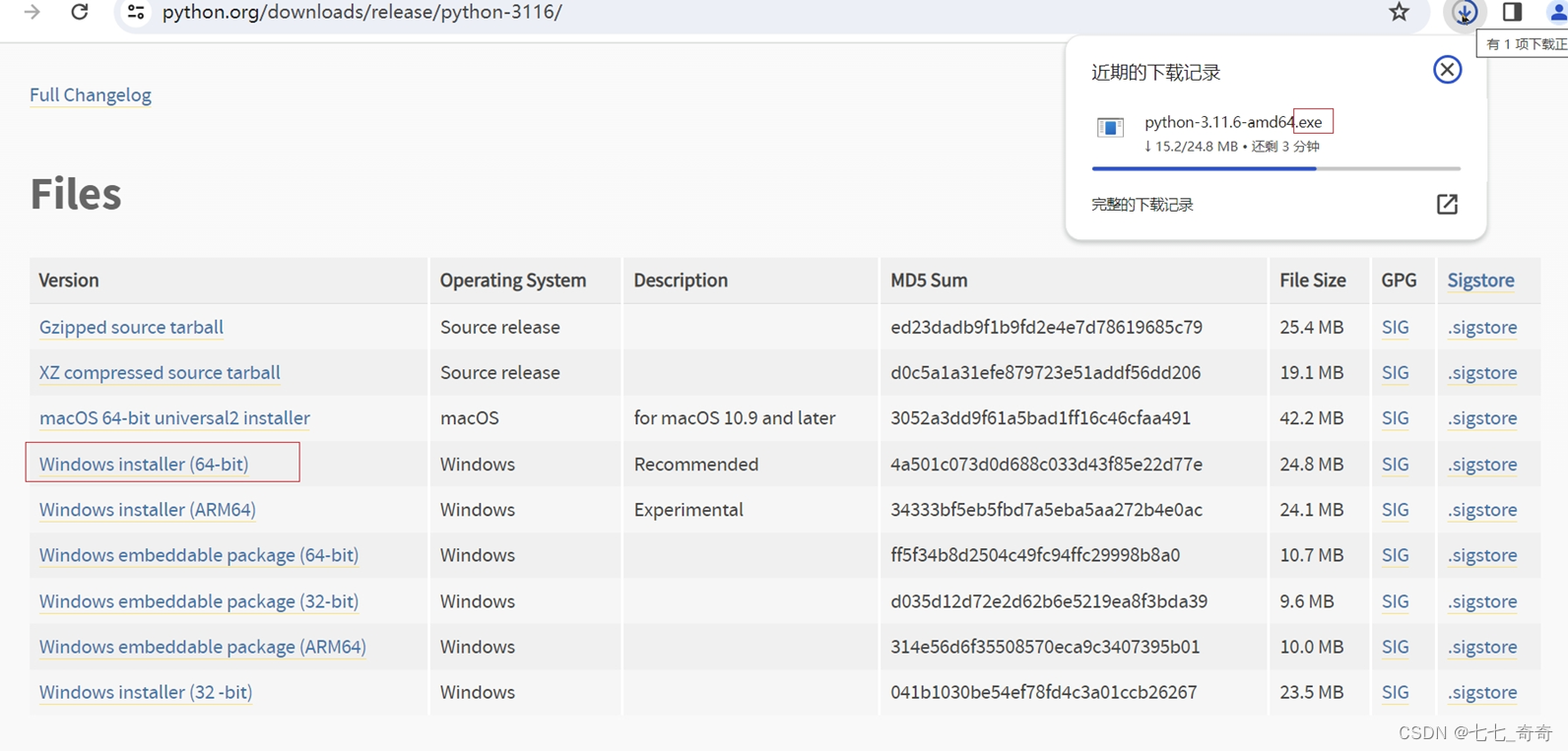This screenshot has height=751, width=1568.
Task: Download Windows embeddable package (64-bit)
Action: 199,554
